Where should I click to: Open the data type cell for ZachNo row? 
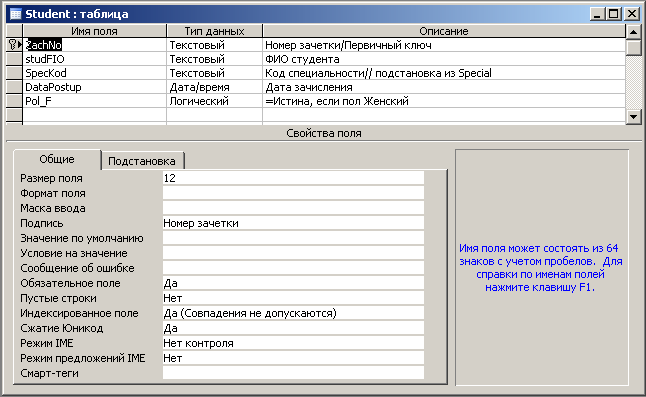point(215,45)
